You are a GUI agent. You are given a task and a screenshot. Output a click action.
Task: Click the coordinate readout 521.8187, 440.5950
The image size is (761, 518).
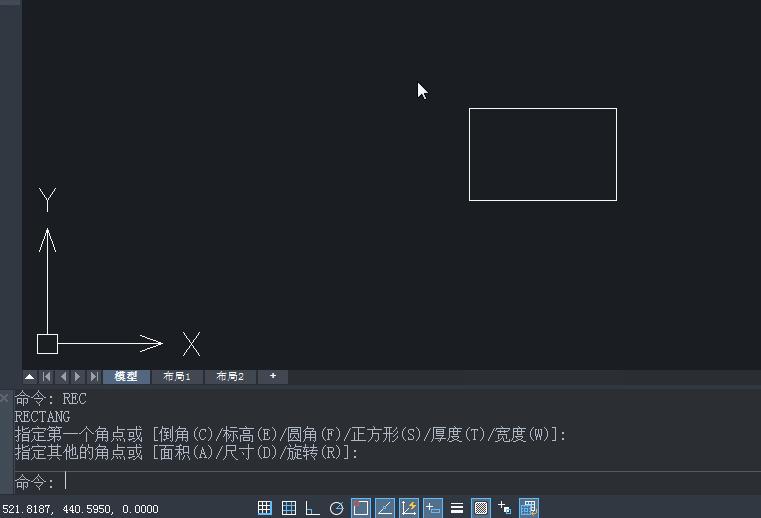[81, 509]
